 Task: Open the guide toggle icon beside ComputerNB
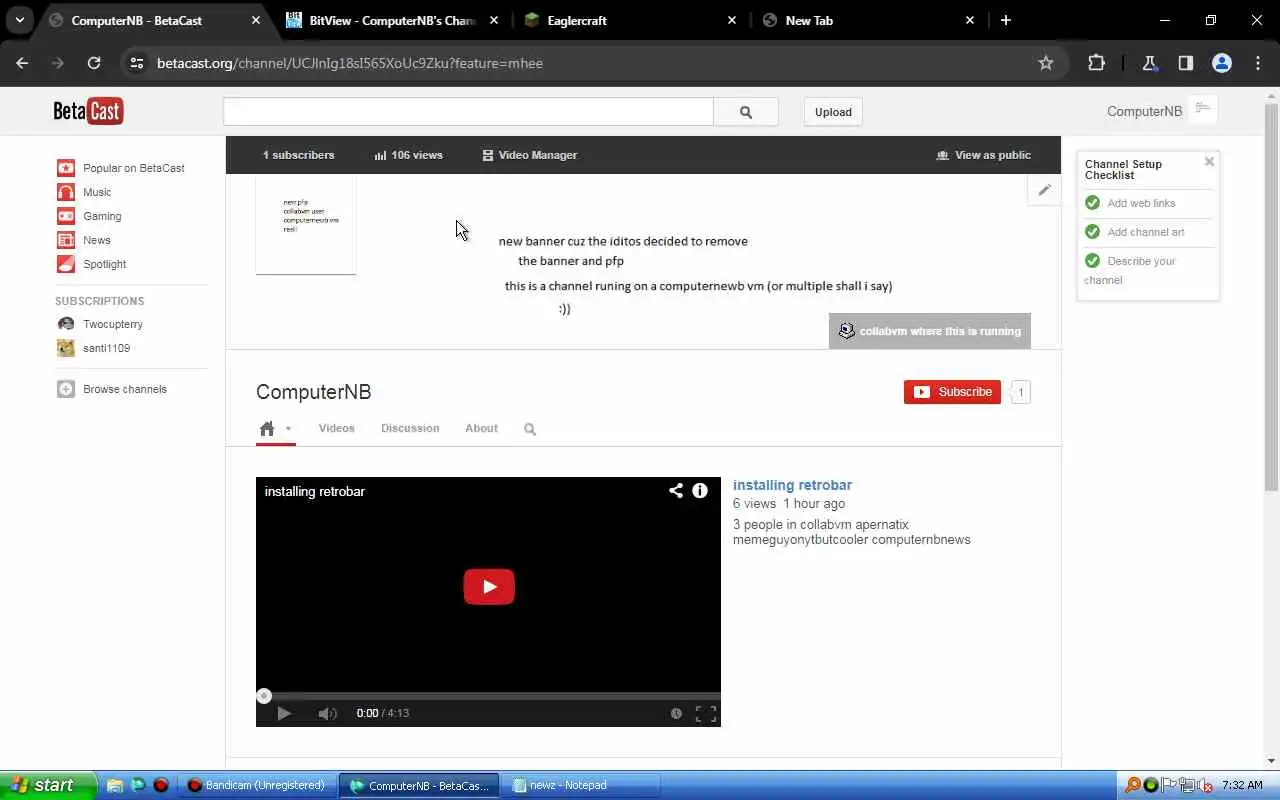point(1203,108)
